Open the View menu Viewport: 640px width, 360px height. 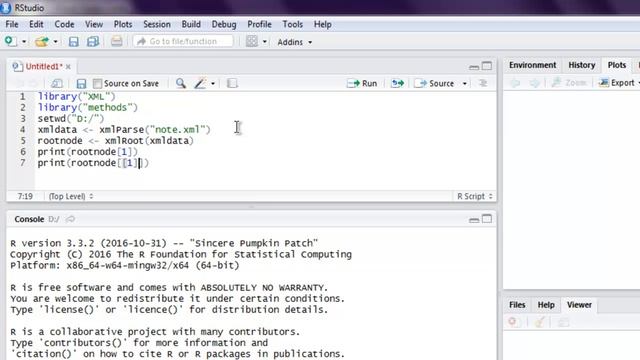(x=94, y=24)
